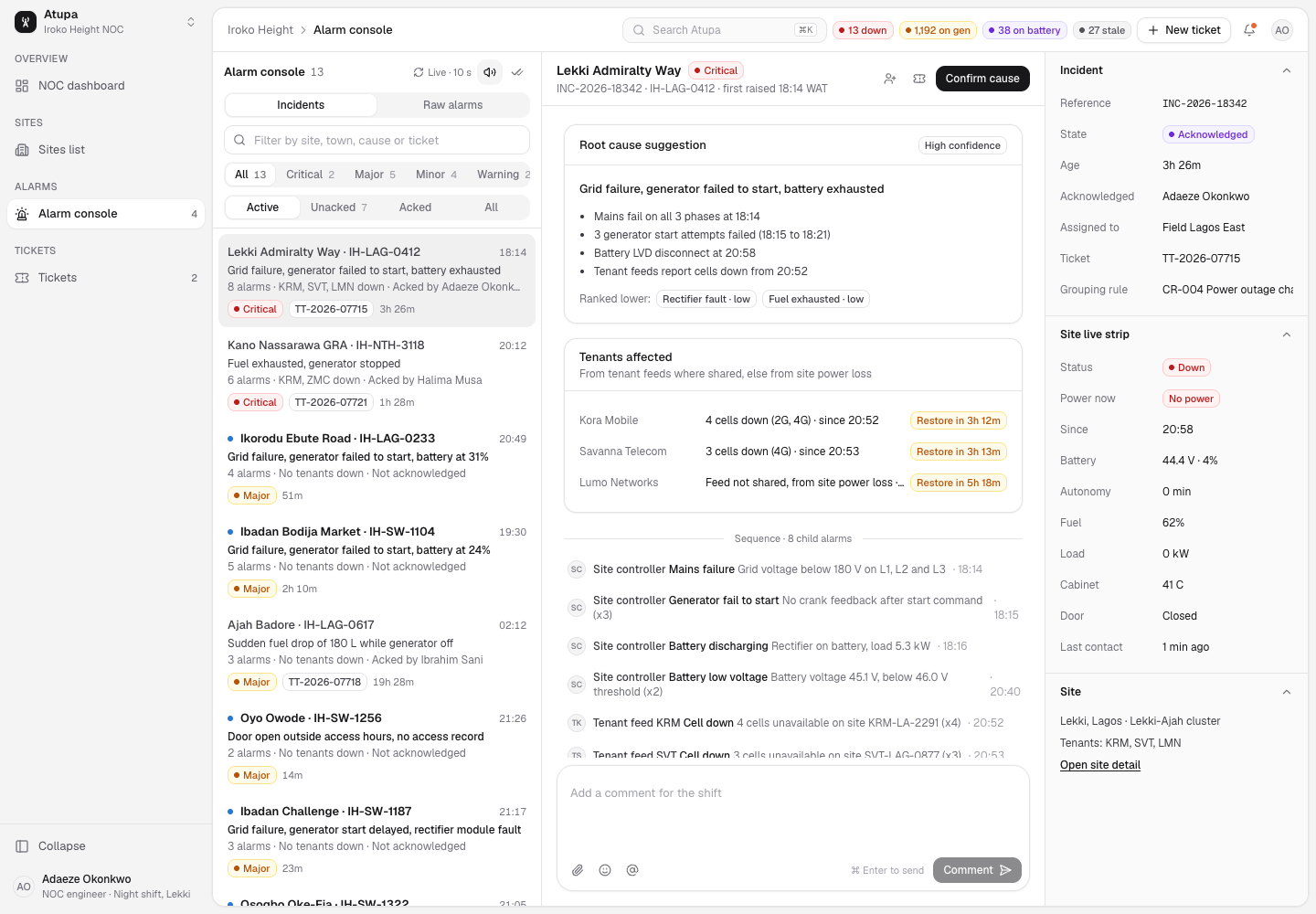Click the incident filter input
This screenshot has width=1316, height=914.
point(377,140)
